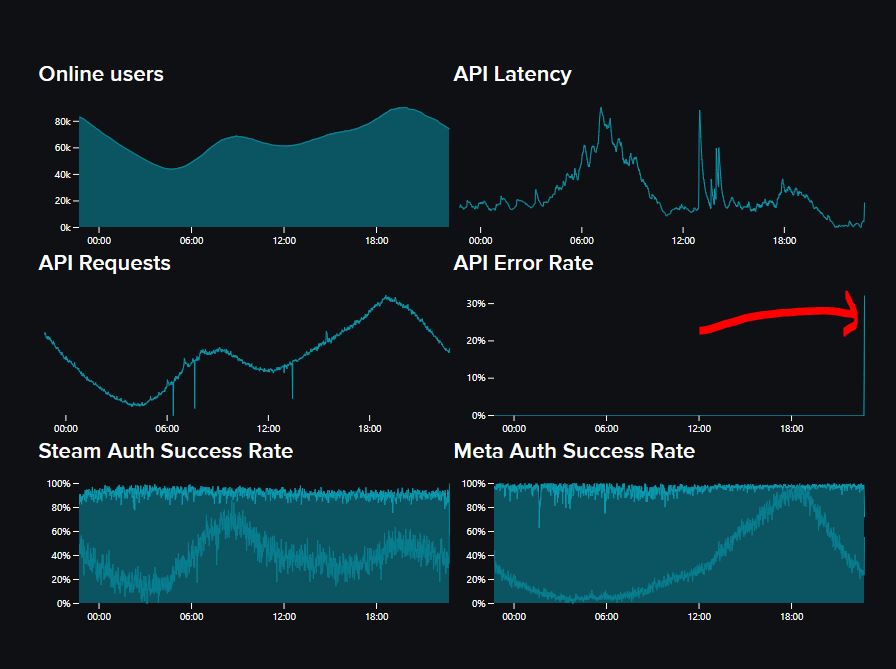Select 0% label on Steam Auth axis

(63, 604)
